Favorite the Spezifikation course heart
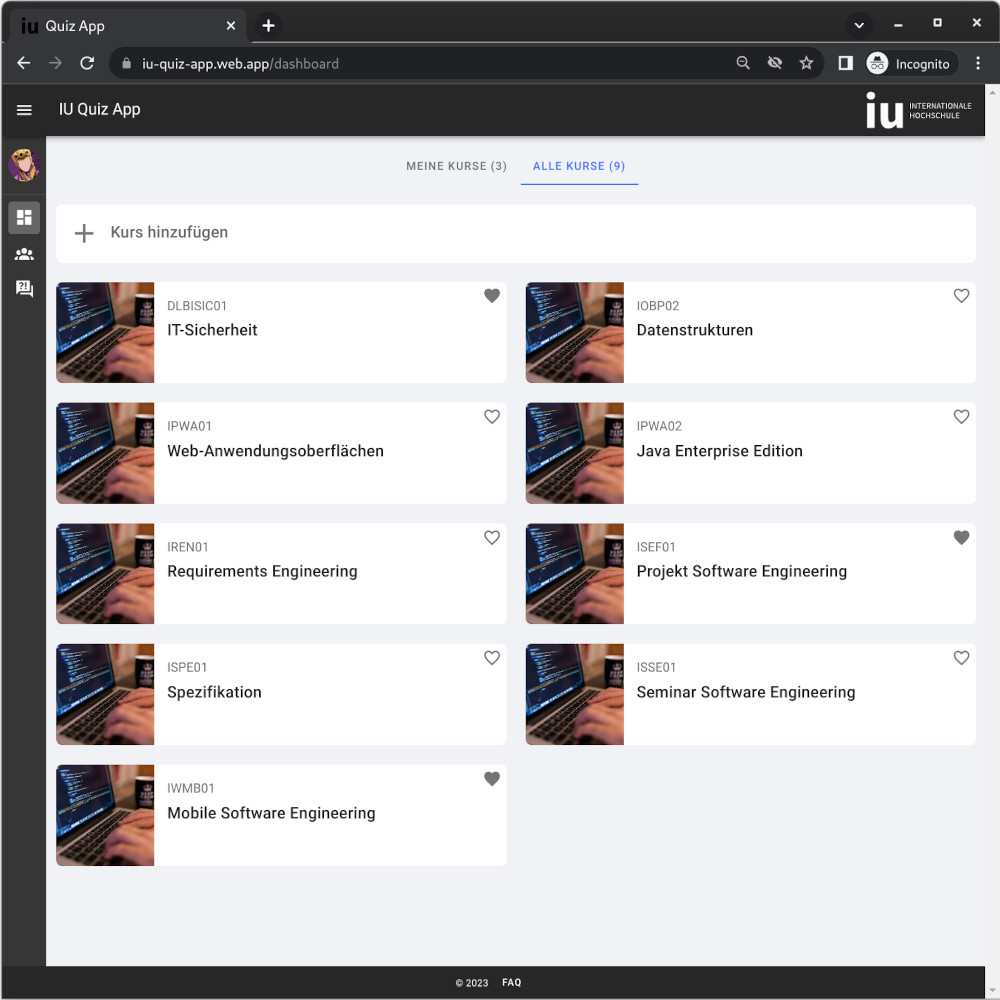The height and width of the screenshot is (1000, 1000). (x=492, y=658)
